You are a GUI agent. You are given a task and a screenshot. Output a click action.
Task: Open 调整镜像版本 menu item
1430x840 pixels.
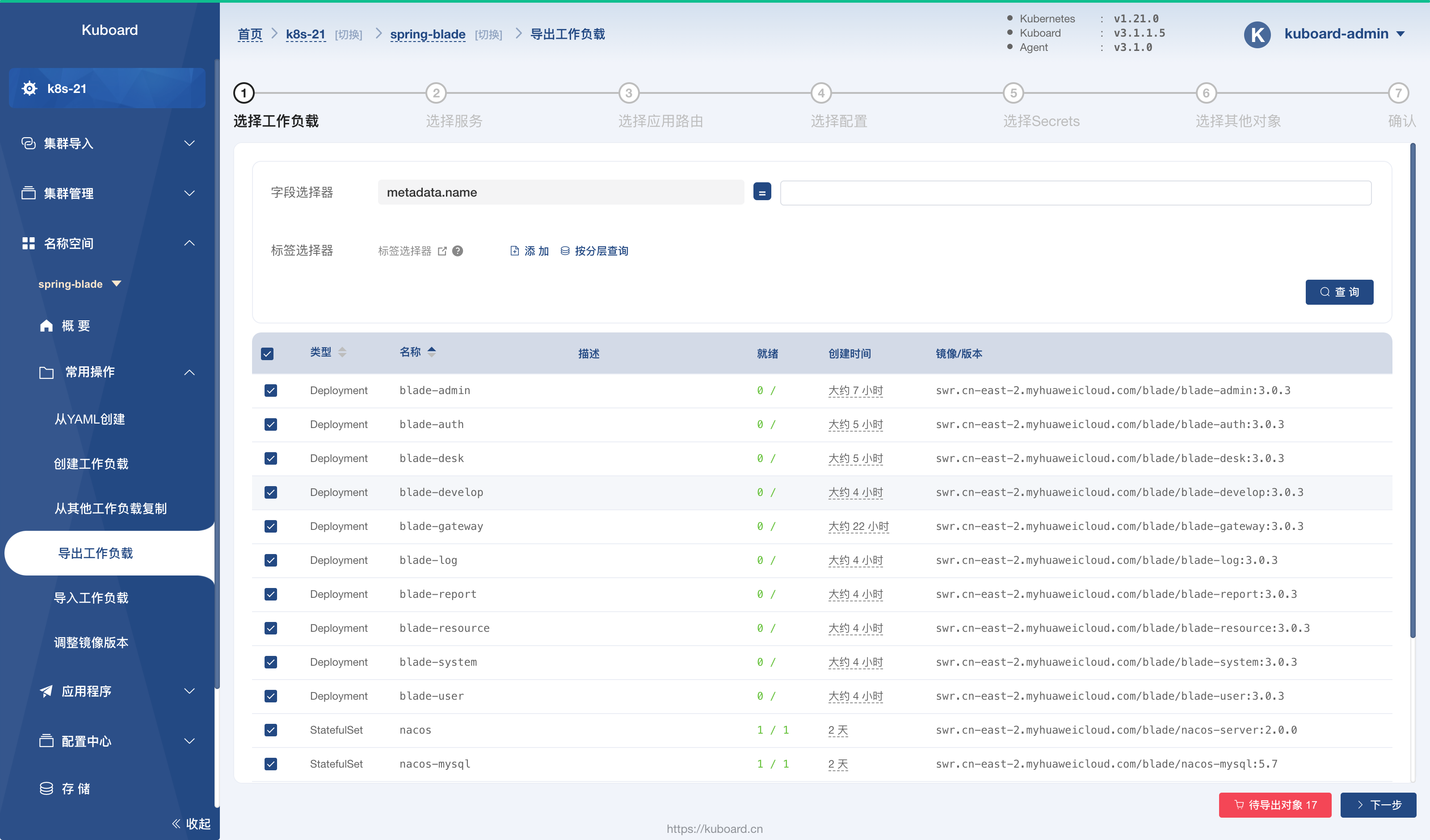point(91,643)
